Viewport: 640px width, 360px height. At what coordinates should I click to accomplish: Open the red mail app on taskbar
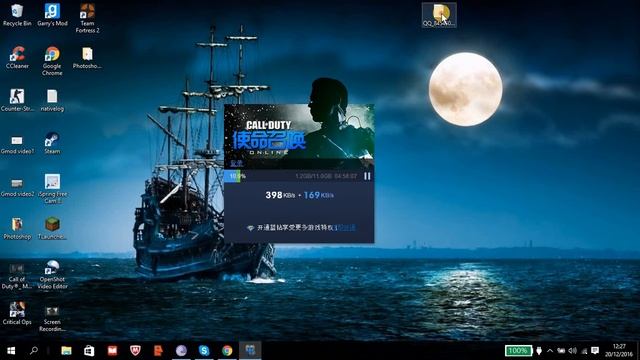pyautogui.click(x=112, y=350)
